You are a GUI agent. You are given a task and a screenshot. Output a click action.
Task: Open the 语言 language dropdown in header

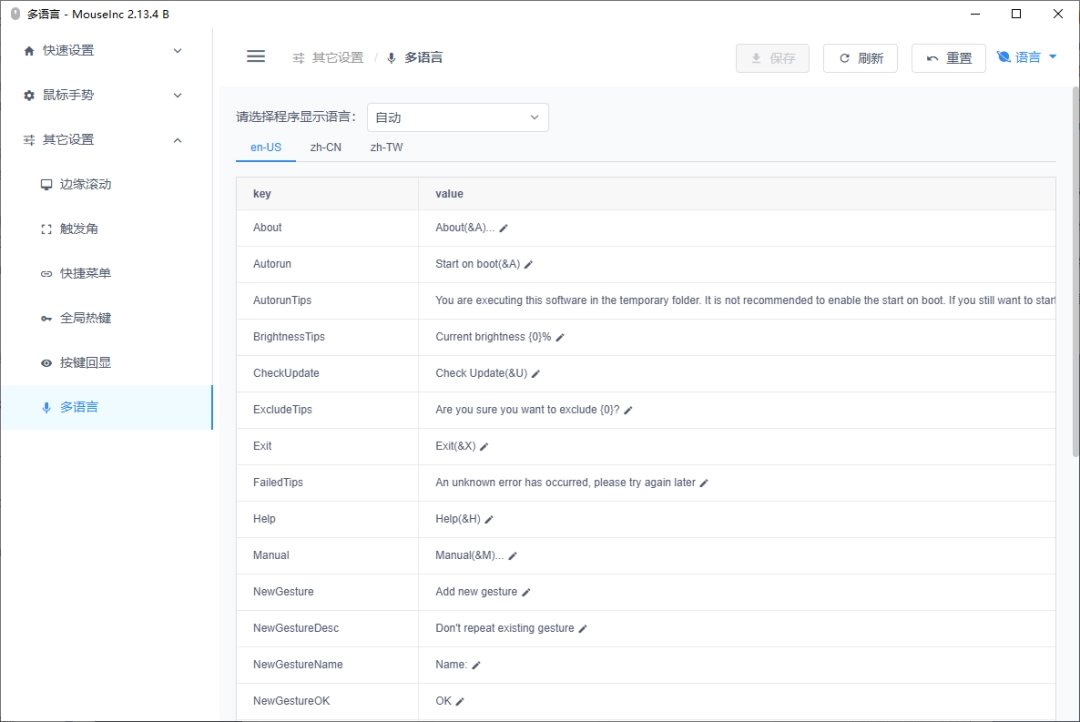coord(1027,58)
